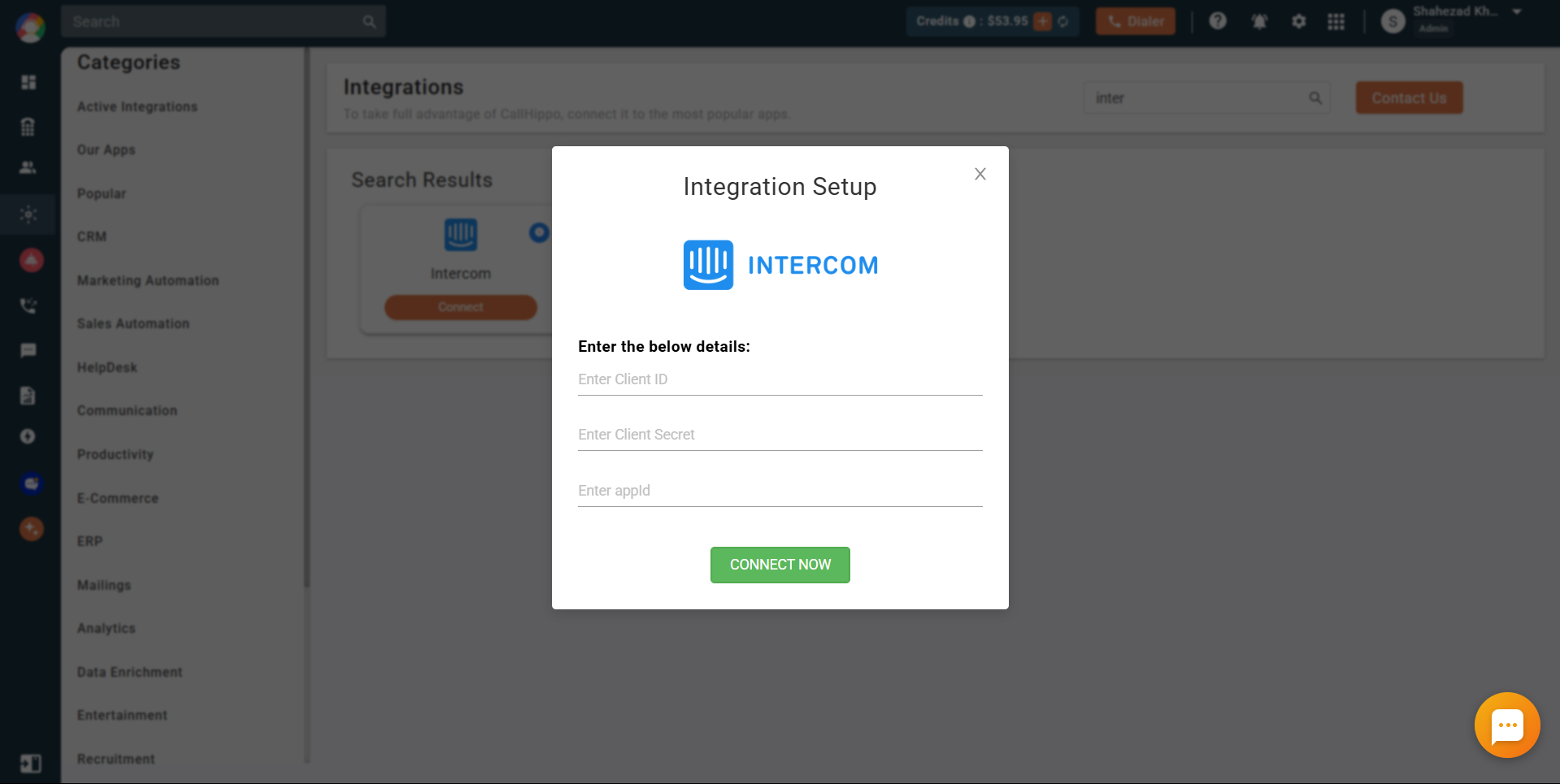Select the Data Enrichment category
The height and width of the screenshot is (784, 1560).
[130, 672]
